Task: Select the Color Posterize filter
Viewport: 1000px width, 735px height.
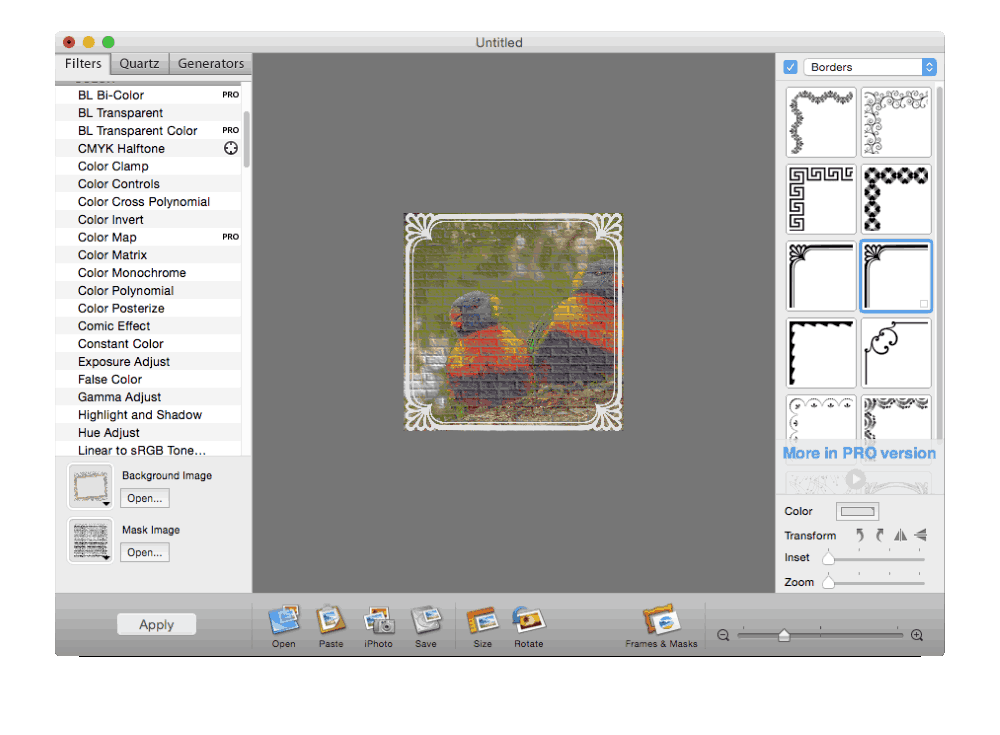Action: point(148,308)
